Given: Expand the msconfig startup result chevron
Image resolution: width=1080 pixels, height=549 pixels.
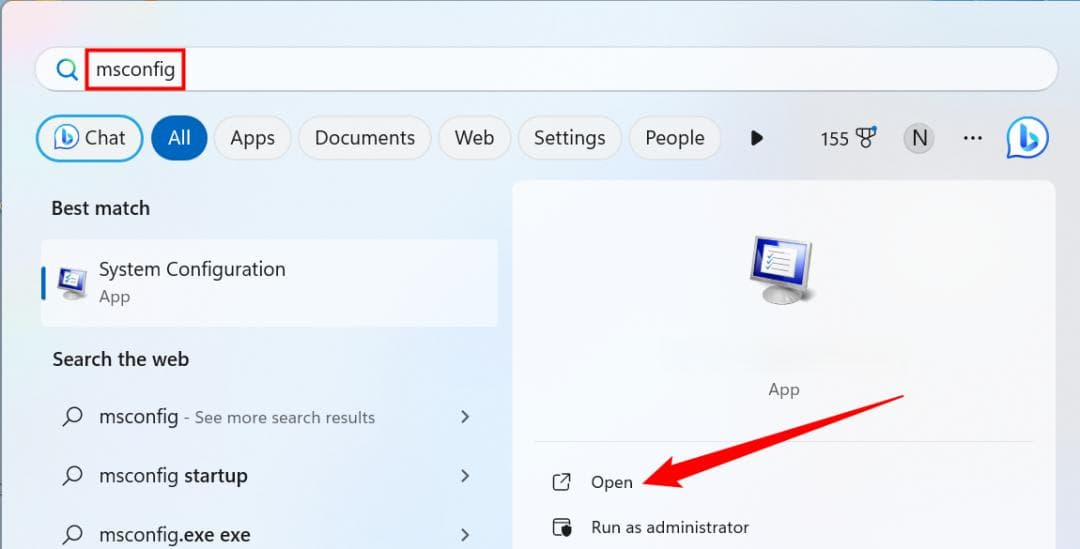Looking at the screenshot, I should 465,476.
